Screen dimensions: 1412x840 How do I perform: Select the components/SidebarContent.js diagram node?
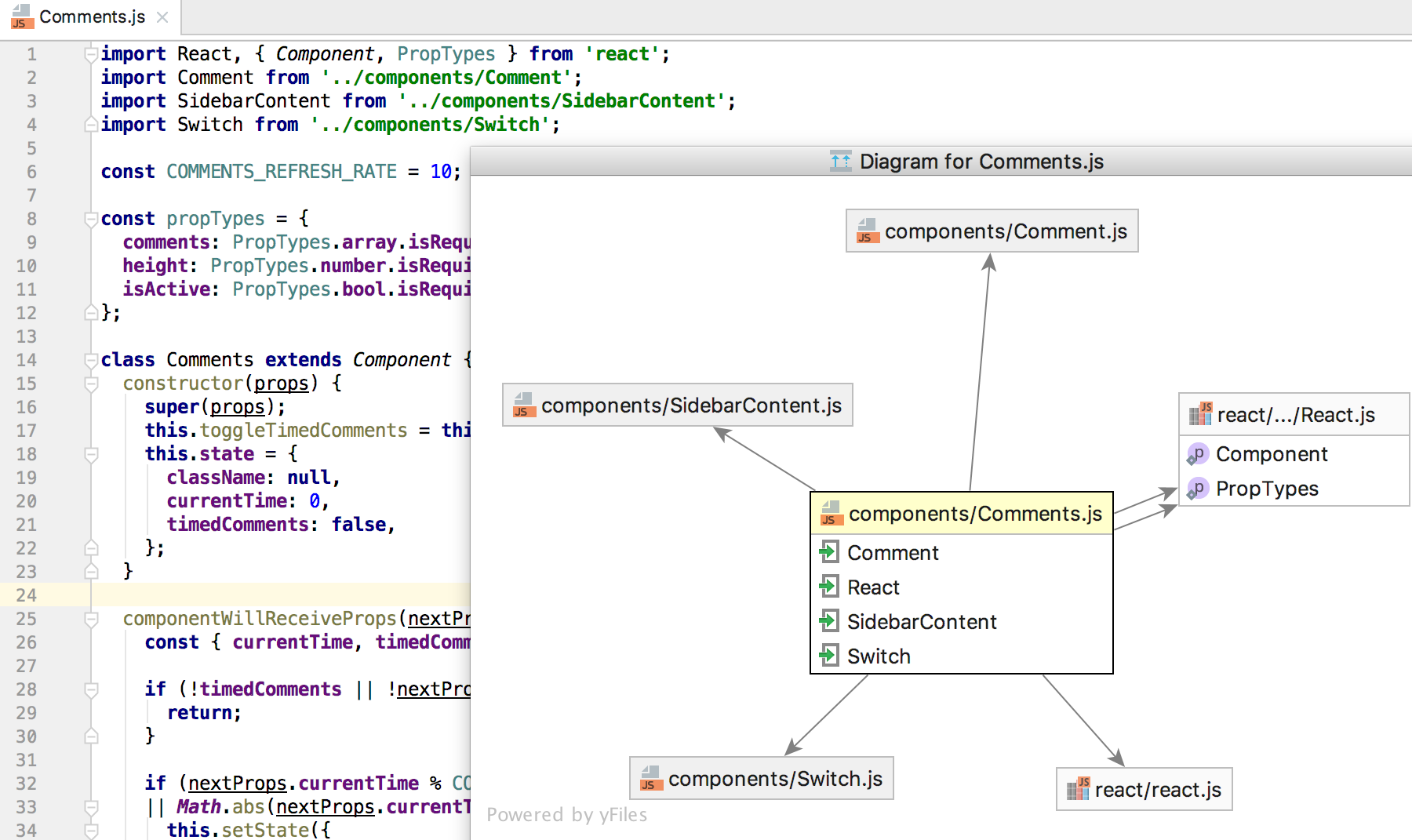(678, 405)
